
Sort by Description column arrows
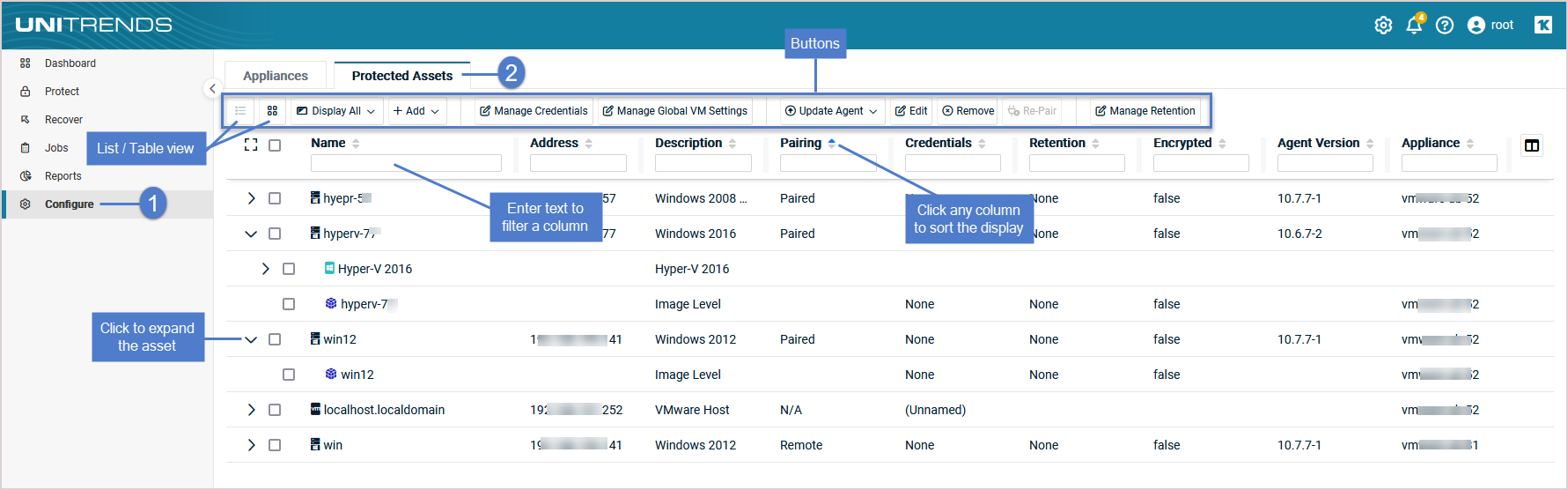732,144
